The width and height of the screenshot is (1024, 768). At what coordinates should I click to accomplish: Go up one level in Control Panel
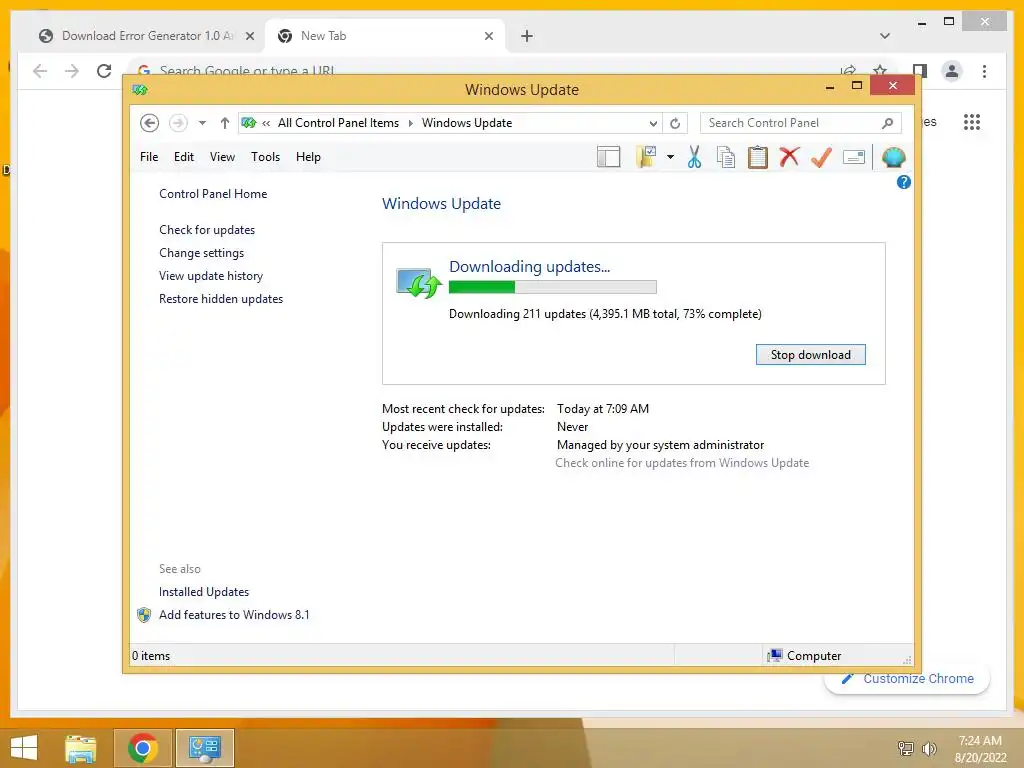tap(225, 123)
